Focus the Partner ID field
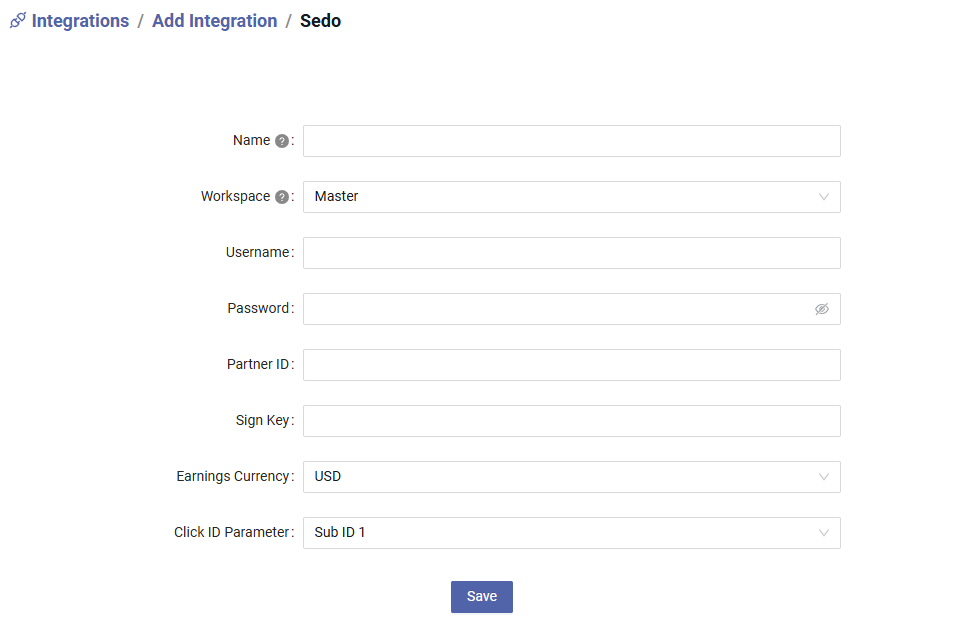The height and width of the screenshot is (621, 962). (x=572, y=365)
